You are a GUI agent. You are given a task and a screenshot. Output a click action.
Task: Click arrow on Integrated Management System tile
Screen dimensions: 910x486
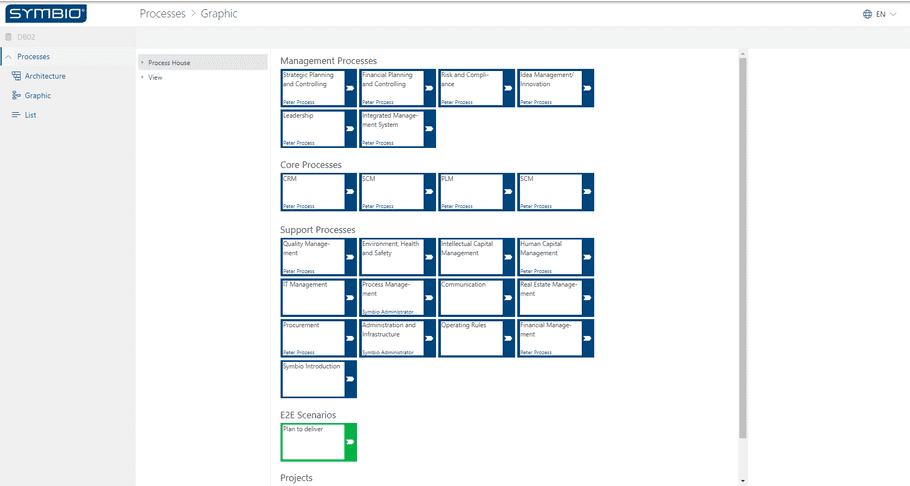(429, 129)
